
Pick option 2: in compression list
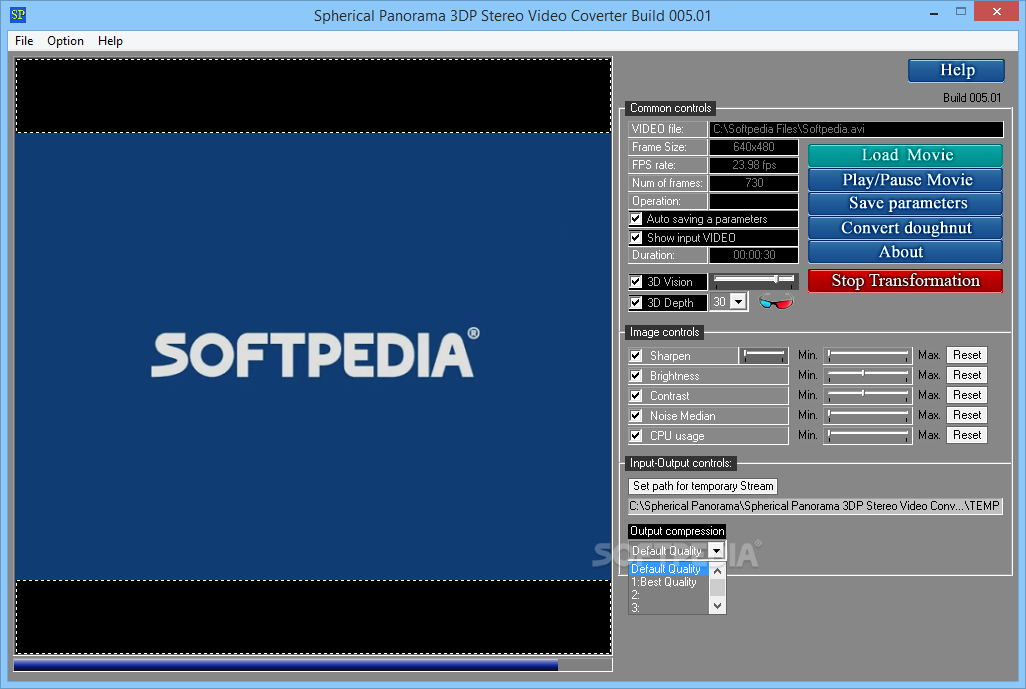click(x=668, y=595)
